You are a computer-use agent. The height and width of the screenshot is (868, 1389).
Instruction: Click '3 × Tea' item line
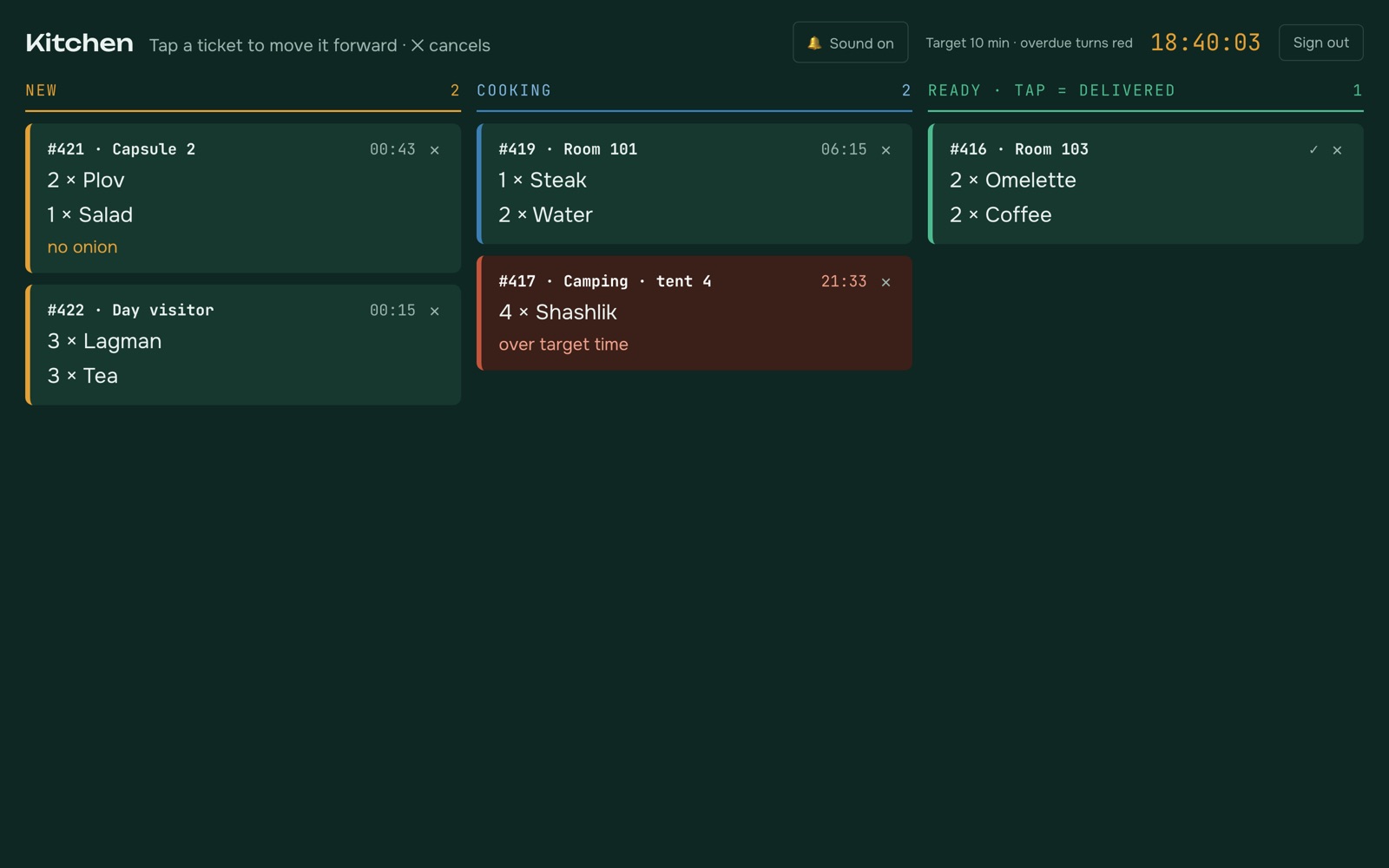coord(82,376)
